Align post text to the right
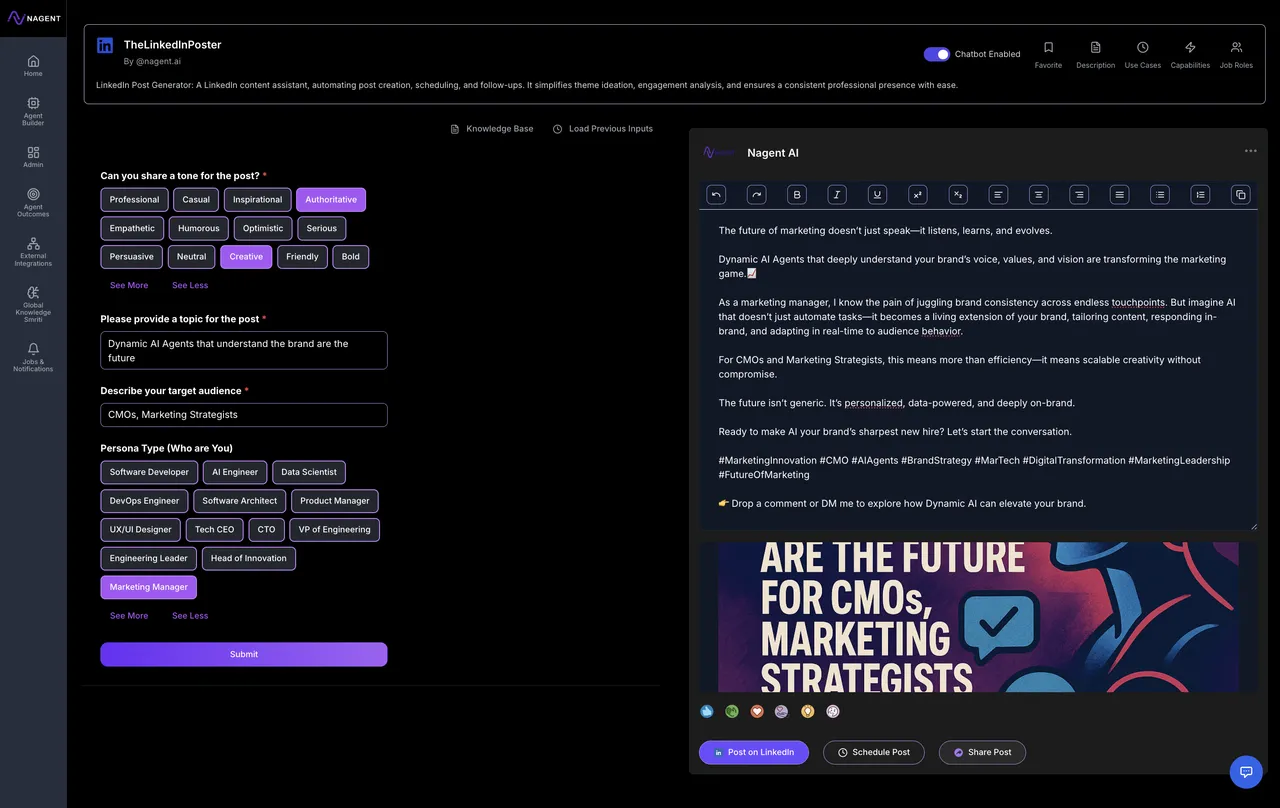The width and height of the screenshot is (1280, 808). click(x=1079, y=195)
